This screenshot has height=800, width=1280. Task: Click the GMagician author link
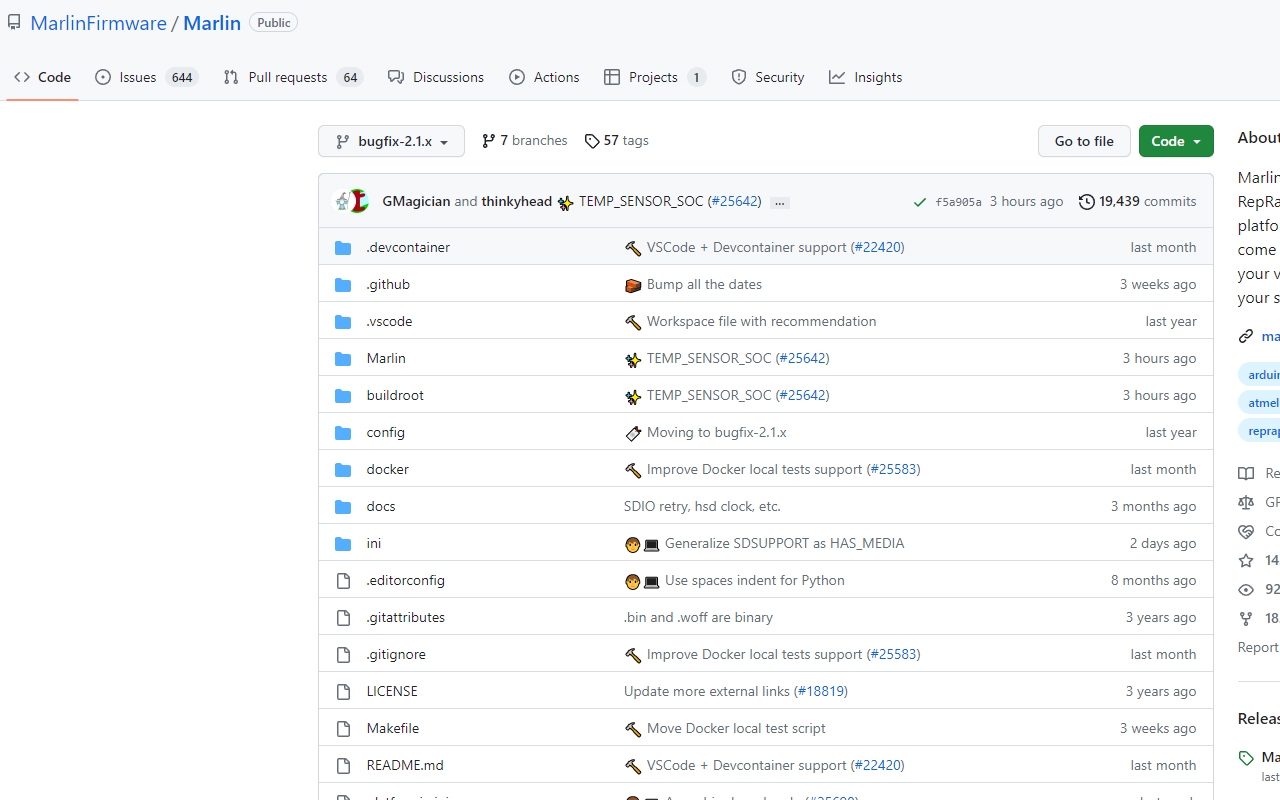click(416, 201)
